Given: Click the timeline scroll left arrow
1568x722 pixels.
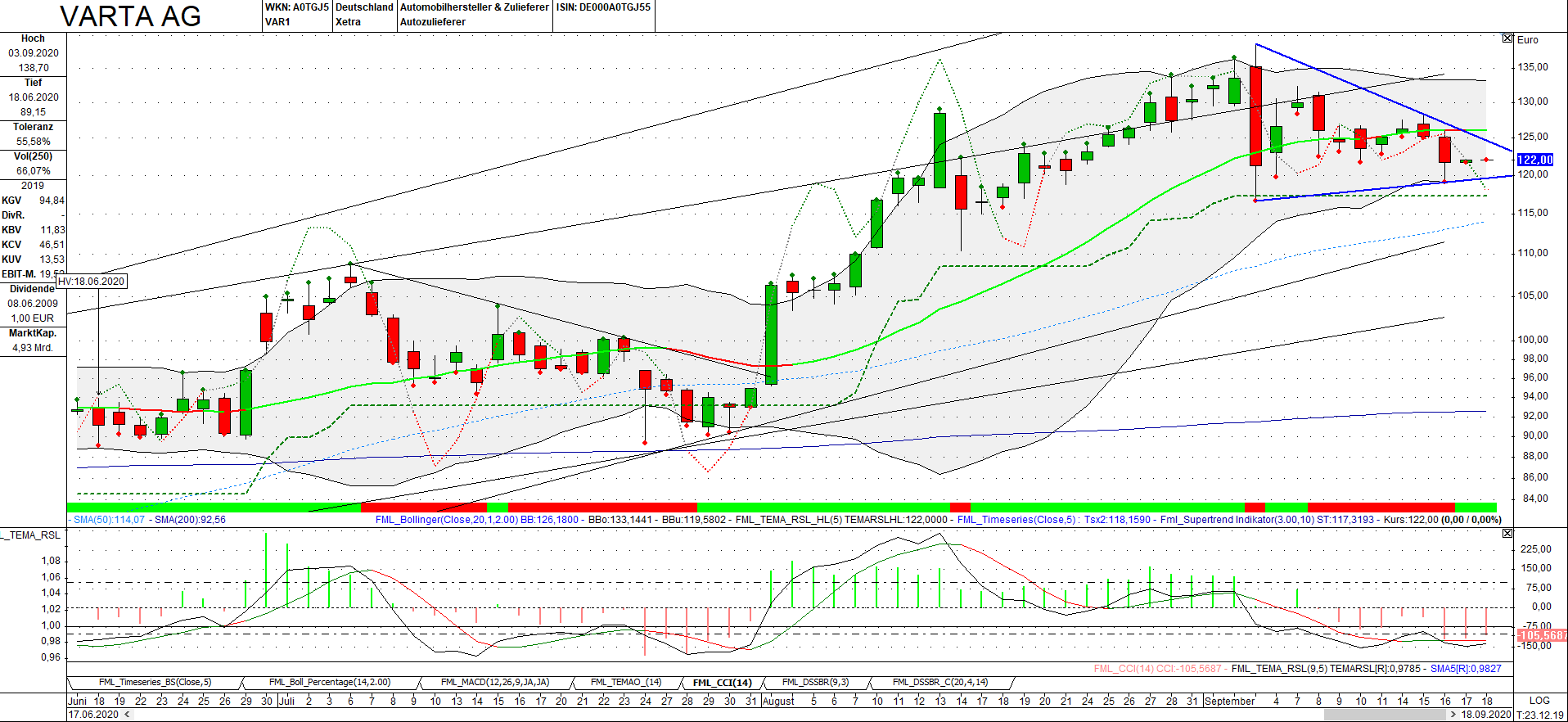Looking at the screenshot, I should pos(126,715).
